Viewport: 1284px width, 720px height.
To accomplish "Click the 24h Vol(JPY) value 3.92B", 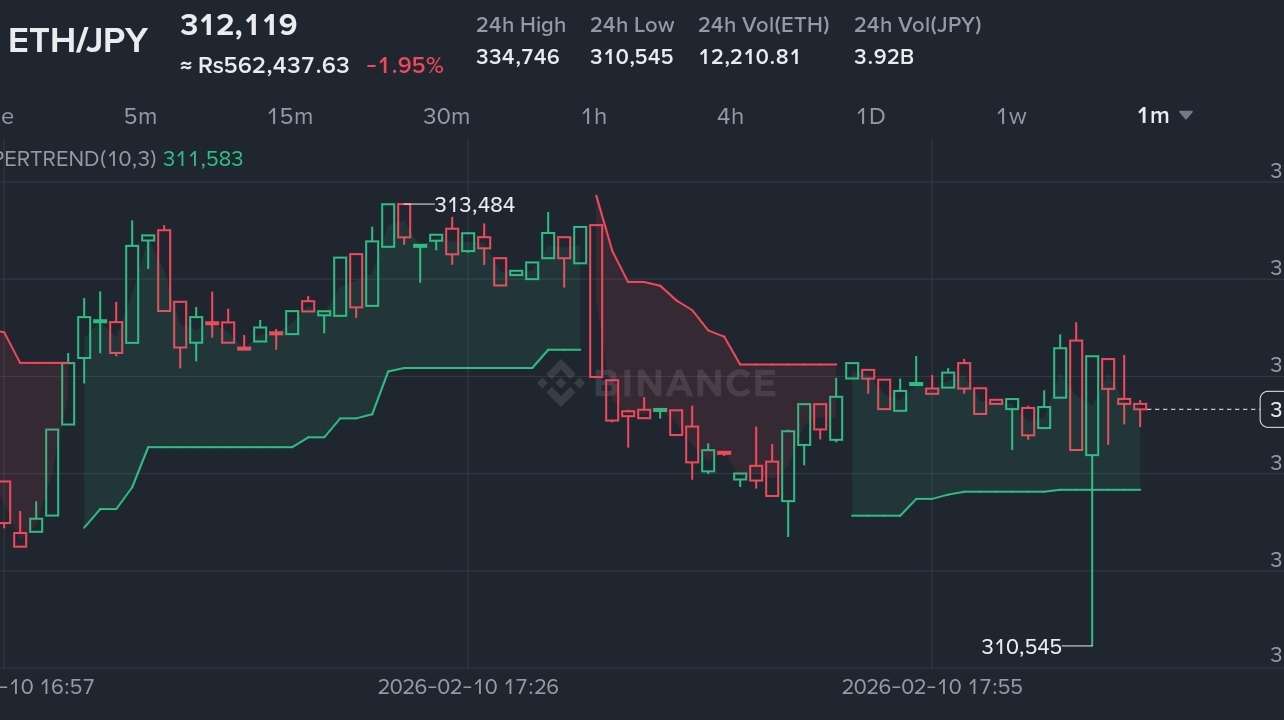I will pos(883,57).
